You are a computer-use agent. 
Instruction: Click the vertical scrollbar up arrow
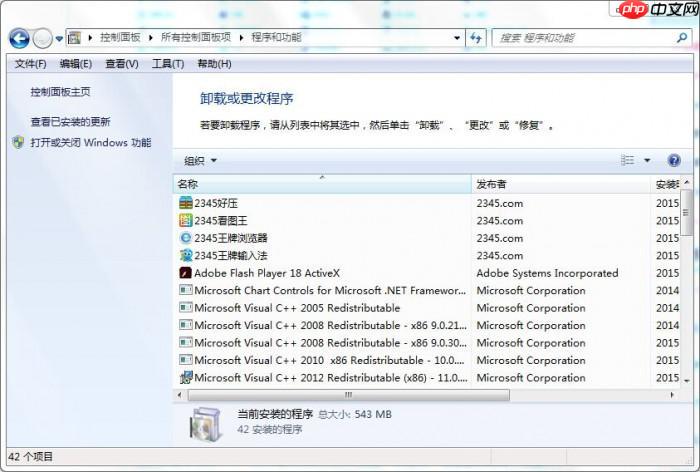pos(687,182)
